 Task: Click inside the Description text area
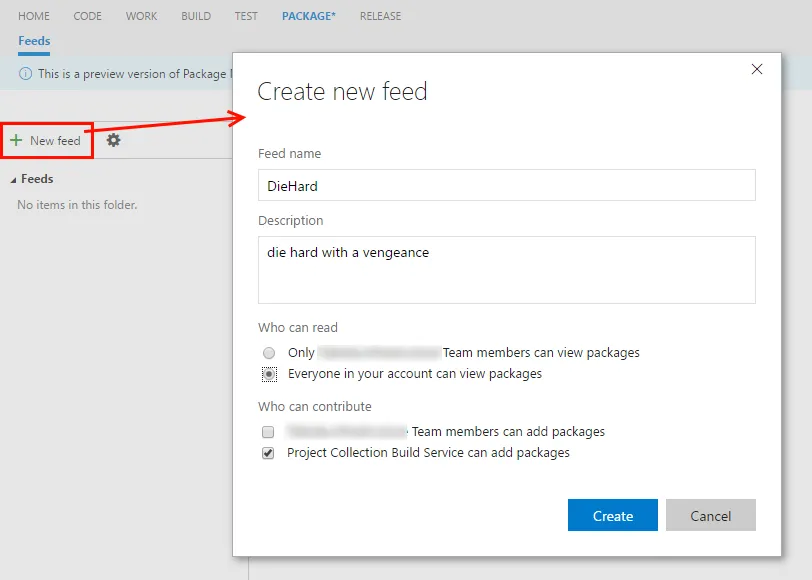(x=505, y=268)
